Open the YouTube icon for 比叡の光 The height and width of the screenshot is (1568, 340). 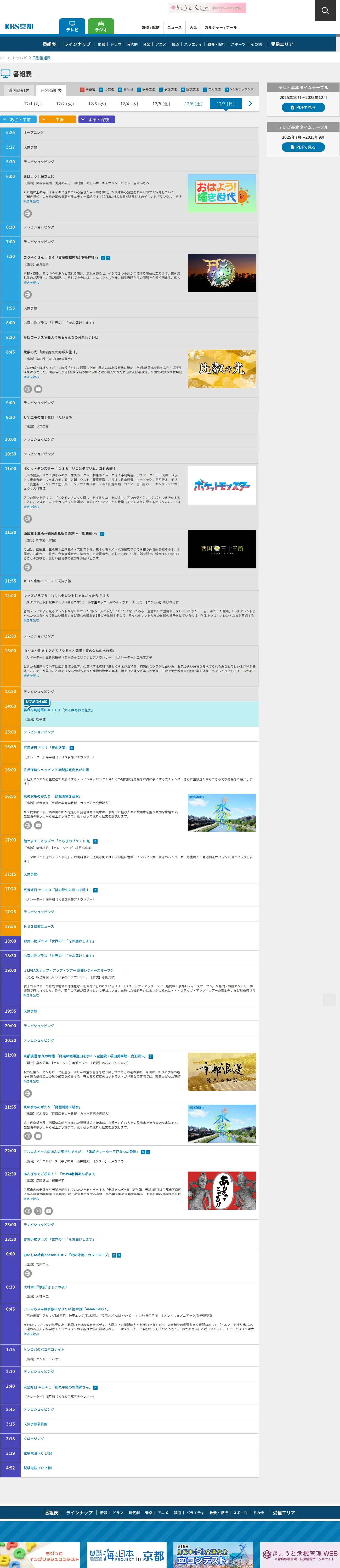[38, 389]
